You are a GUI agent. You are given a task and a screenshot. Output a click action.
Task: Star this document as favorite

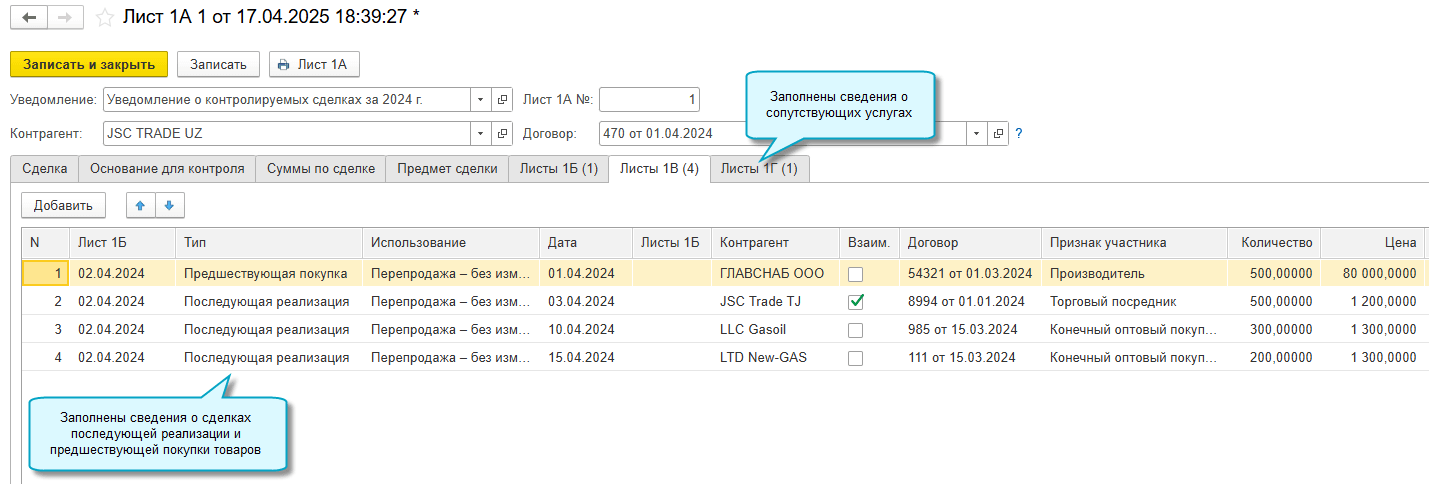pos(104,18)
